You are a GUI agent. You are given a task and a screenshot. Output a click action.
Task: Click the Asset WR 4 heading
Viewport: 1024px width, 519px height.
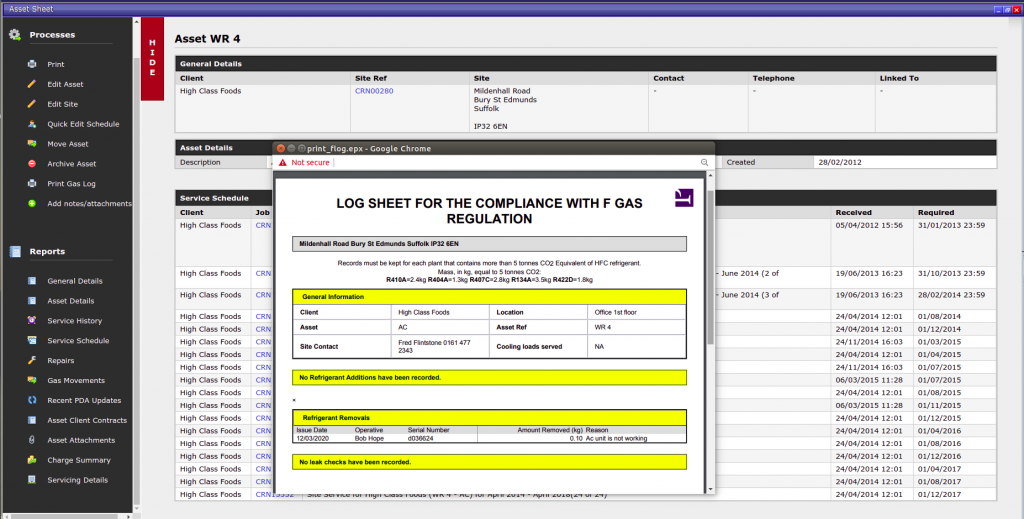click(207, 39)
